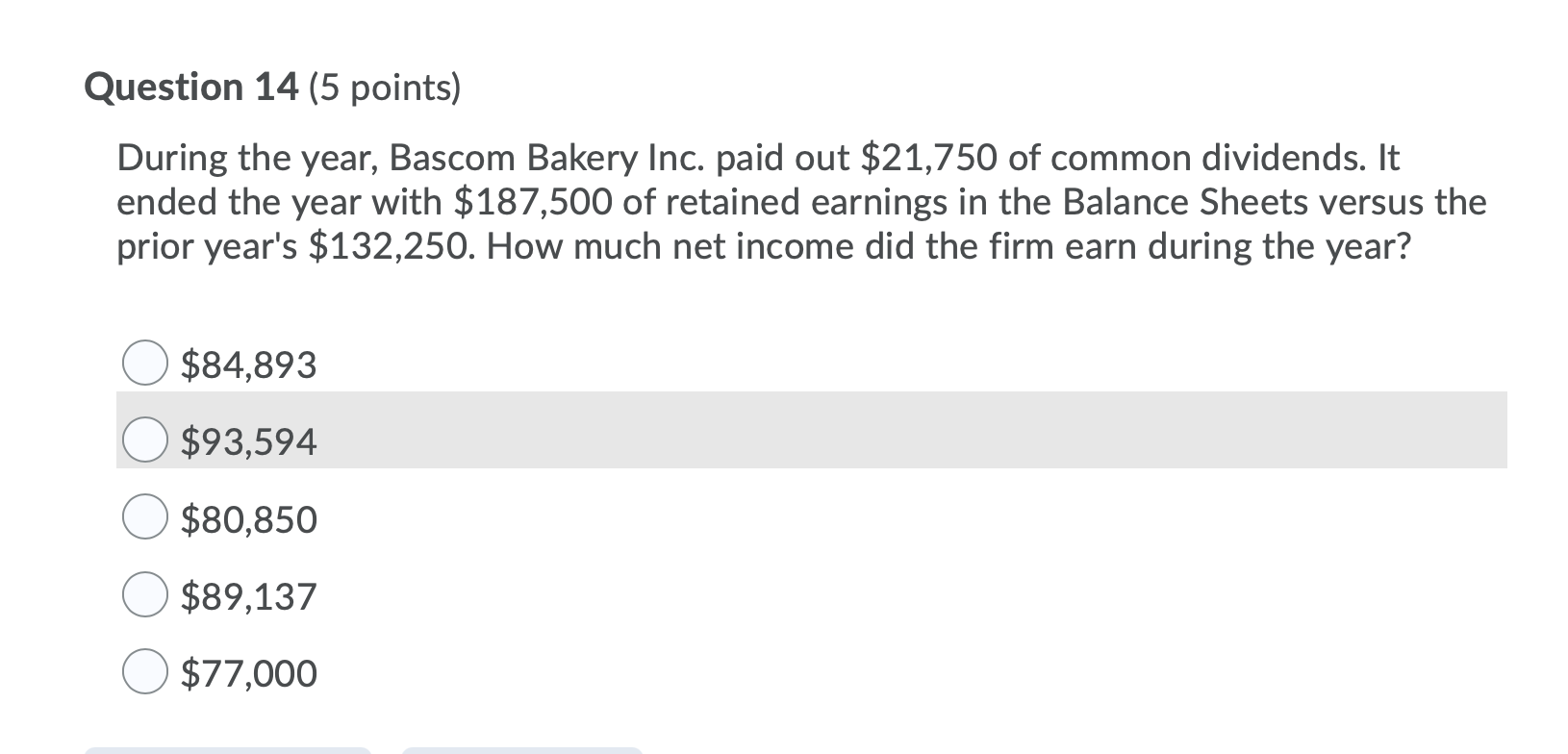The image size is (1568, 754).
Task: Click the $84,893 answer label text
Action: point(247,364)
